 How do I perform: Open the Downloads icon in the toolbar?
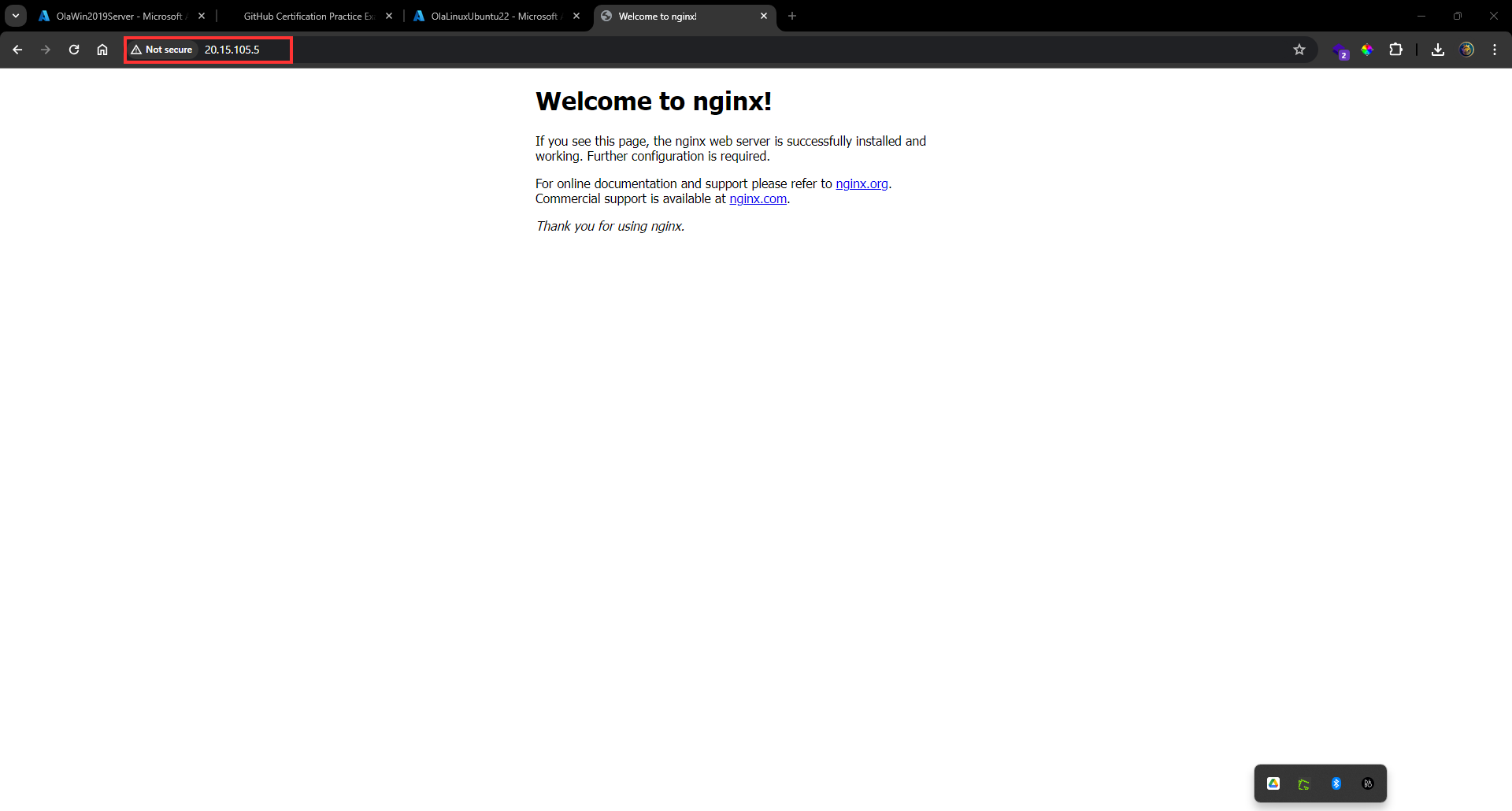1437,49
